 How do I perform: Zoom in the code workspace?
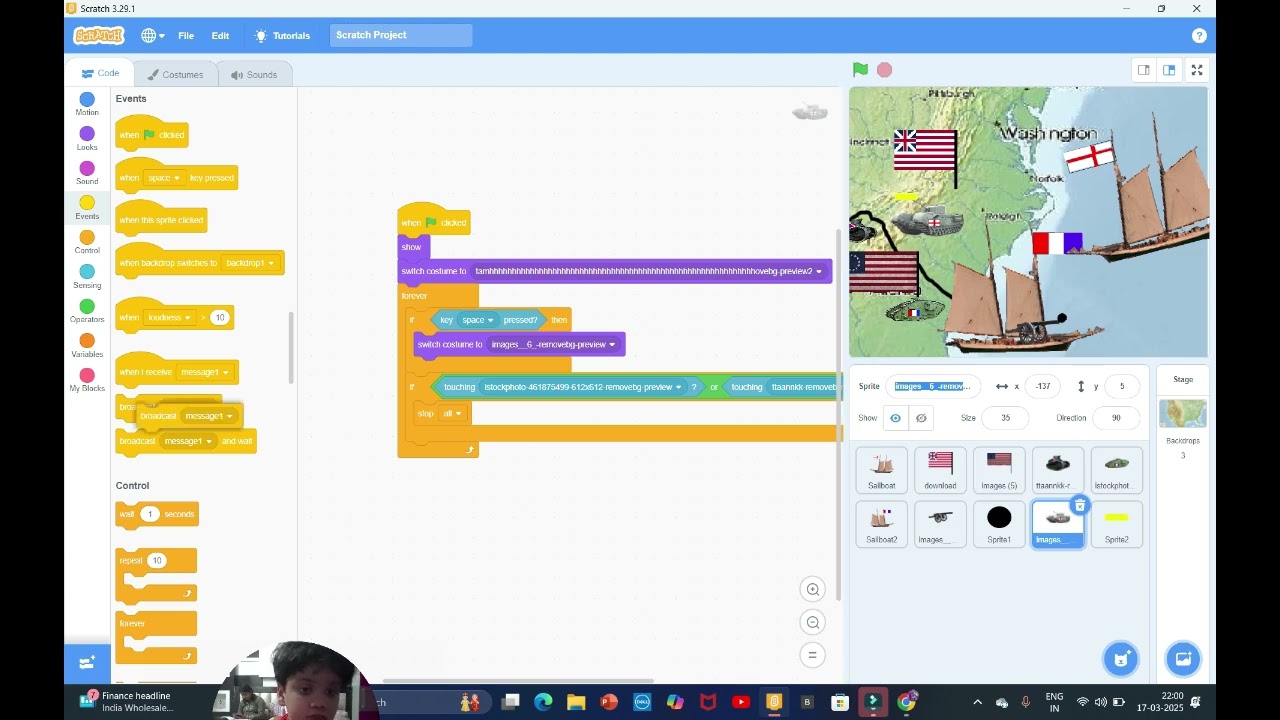813,590
